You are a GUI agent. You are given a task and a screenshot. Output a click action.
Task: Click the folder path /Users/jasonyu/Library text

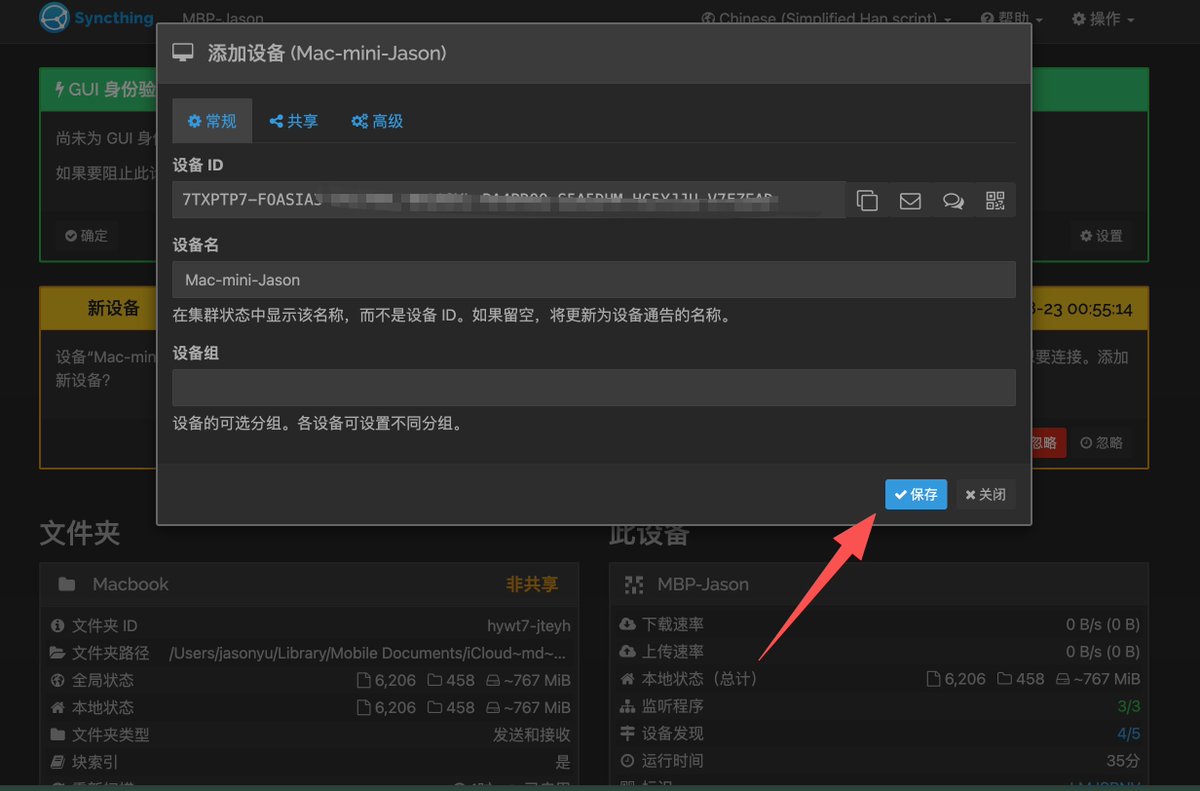369,653
